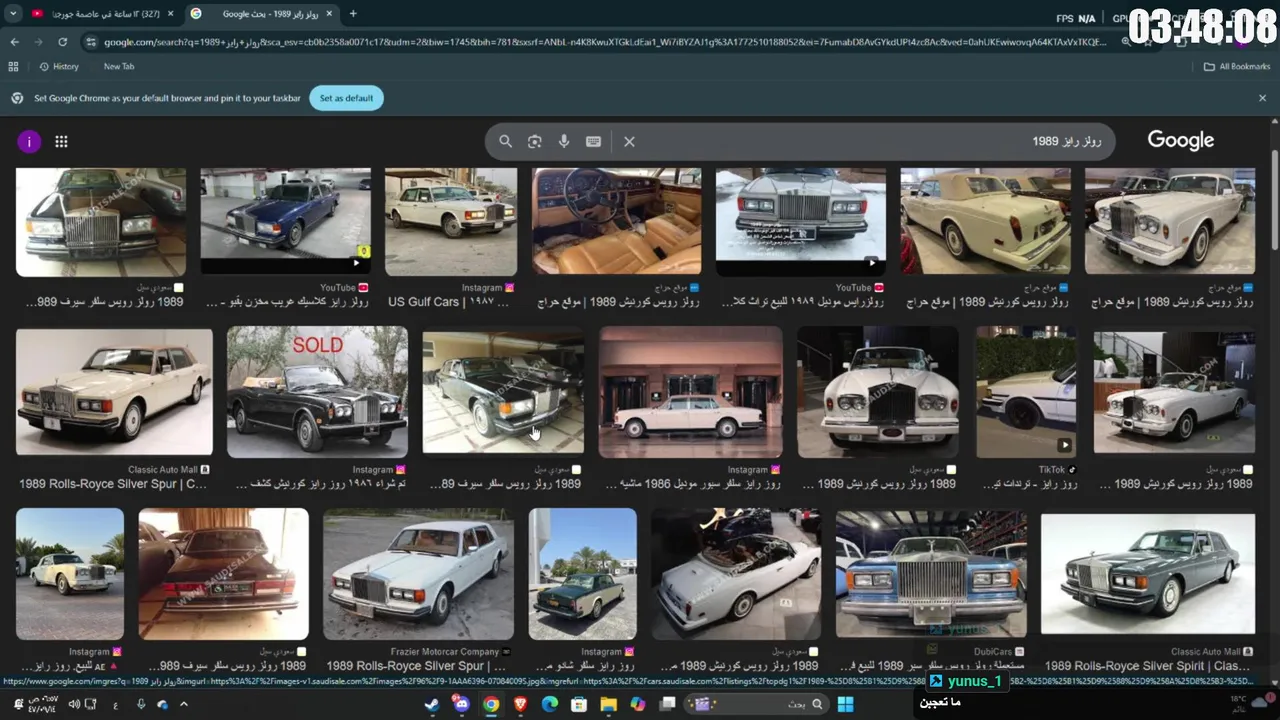
Task: Open the TikTok Rolls-Royce video thumbnail
Action: point(1026,392)
